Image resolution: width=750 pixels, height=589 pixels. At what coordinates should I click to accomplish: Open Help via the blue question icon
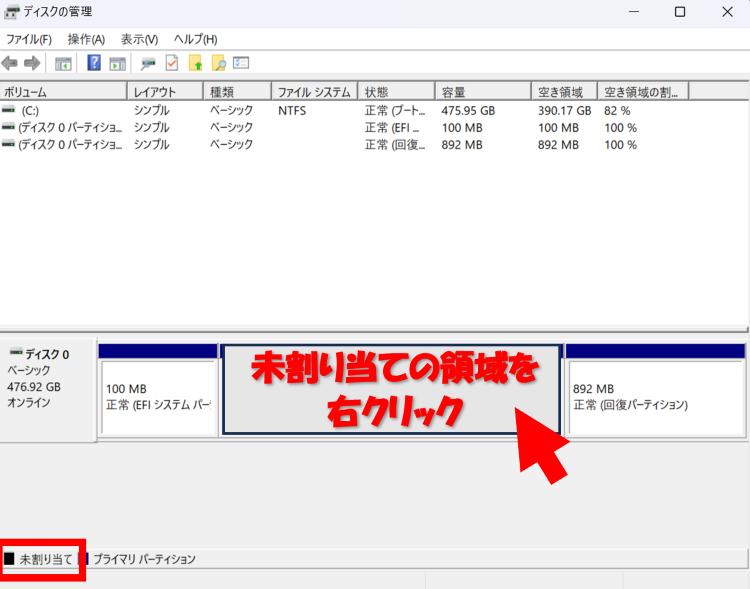tap(94, 63)
